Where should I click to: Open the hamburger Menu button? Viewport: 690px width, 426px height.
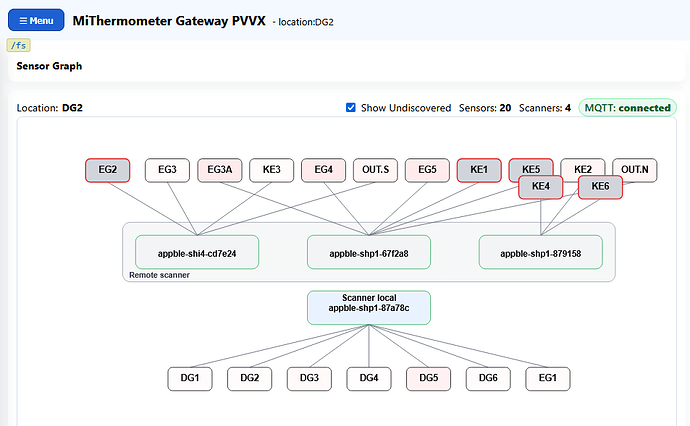36,20
